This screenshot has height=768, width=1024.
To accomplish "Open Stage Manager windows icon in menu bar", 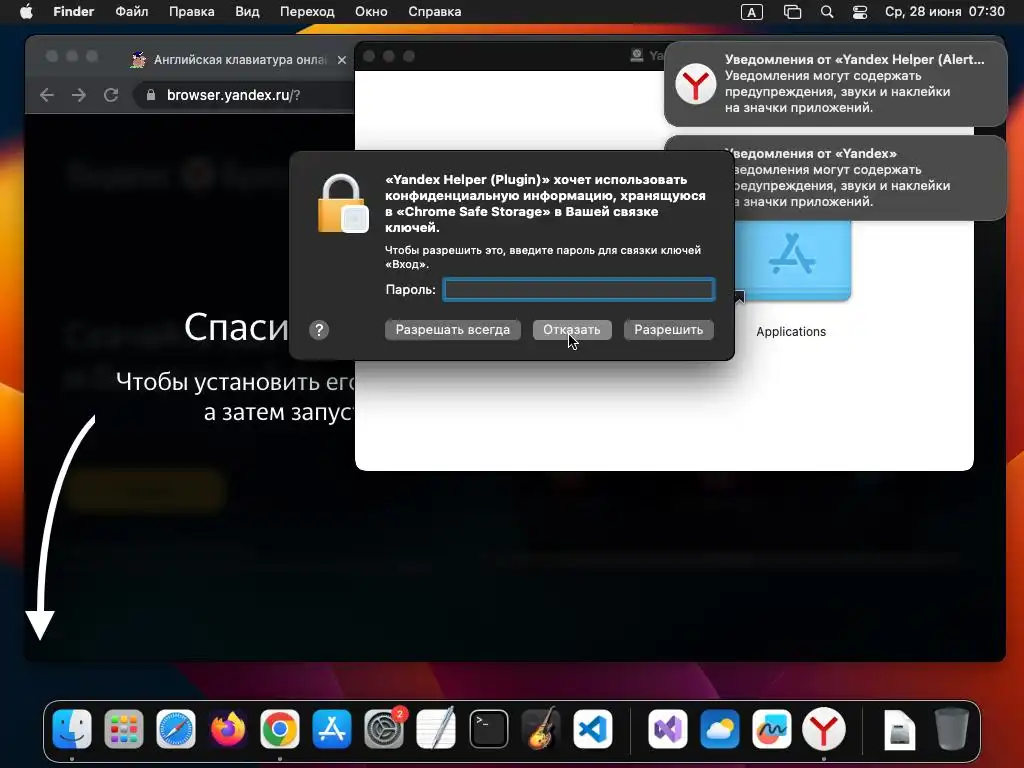I will pos(792,12).
